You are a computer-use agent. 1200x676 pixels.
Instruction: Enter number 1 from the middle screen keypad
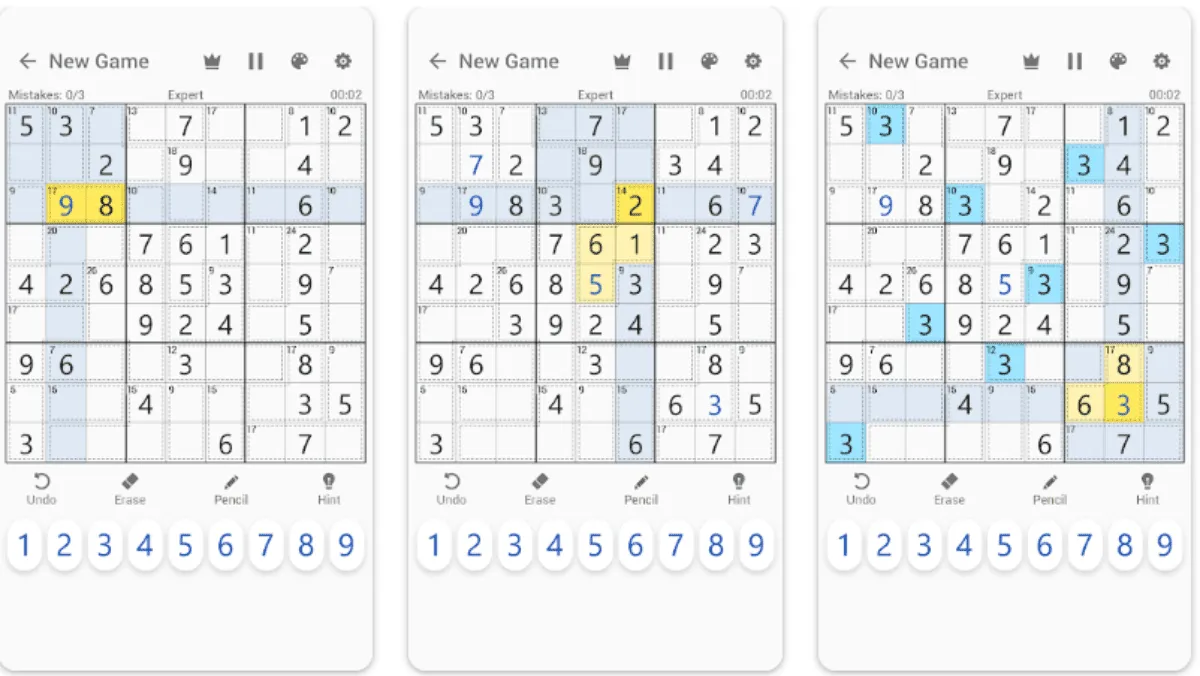pyautogui.click(x=434, y=546)
